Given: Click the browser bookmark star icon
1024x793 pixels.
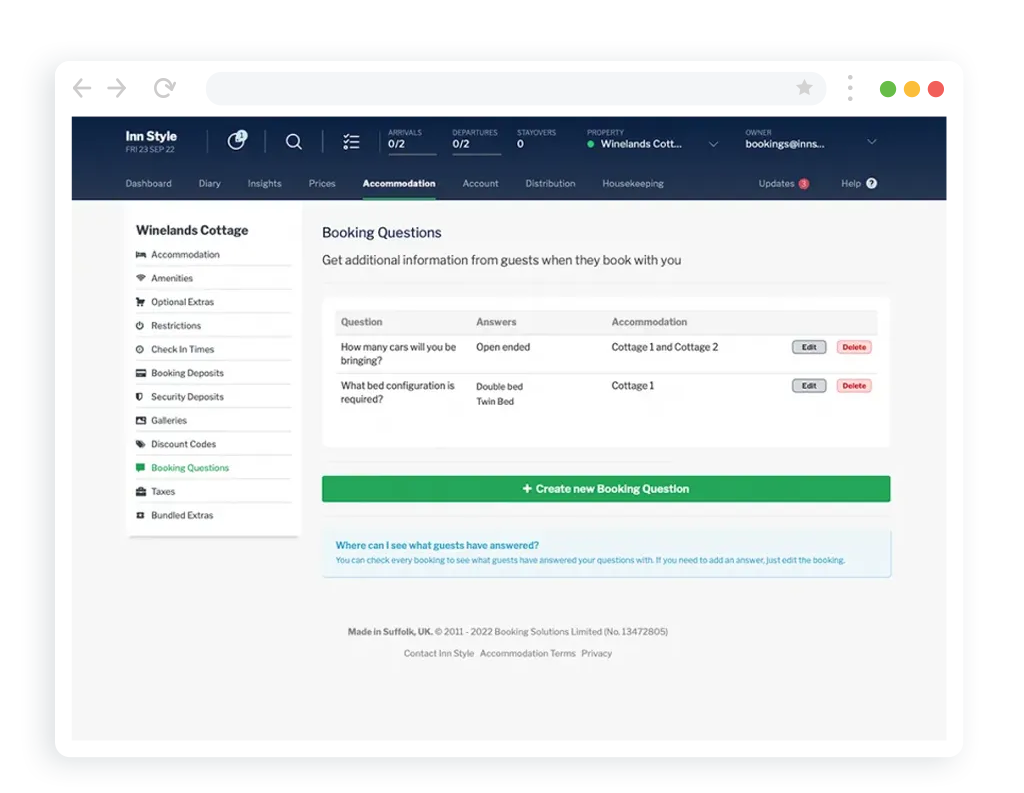Looking at the screenshot, I should (x=804, y=88).
